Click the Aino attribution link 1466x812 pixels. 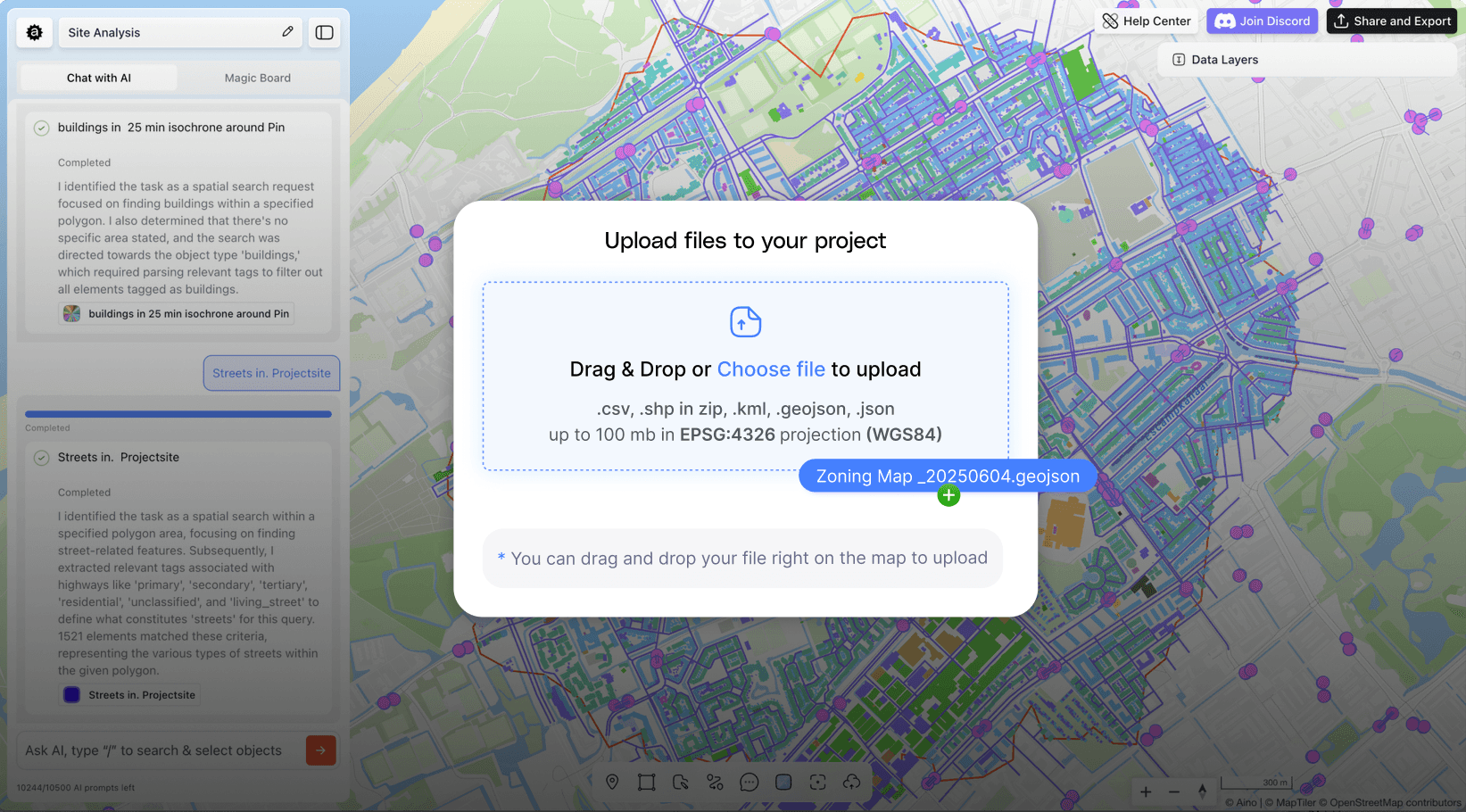[1241, 802]
